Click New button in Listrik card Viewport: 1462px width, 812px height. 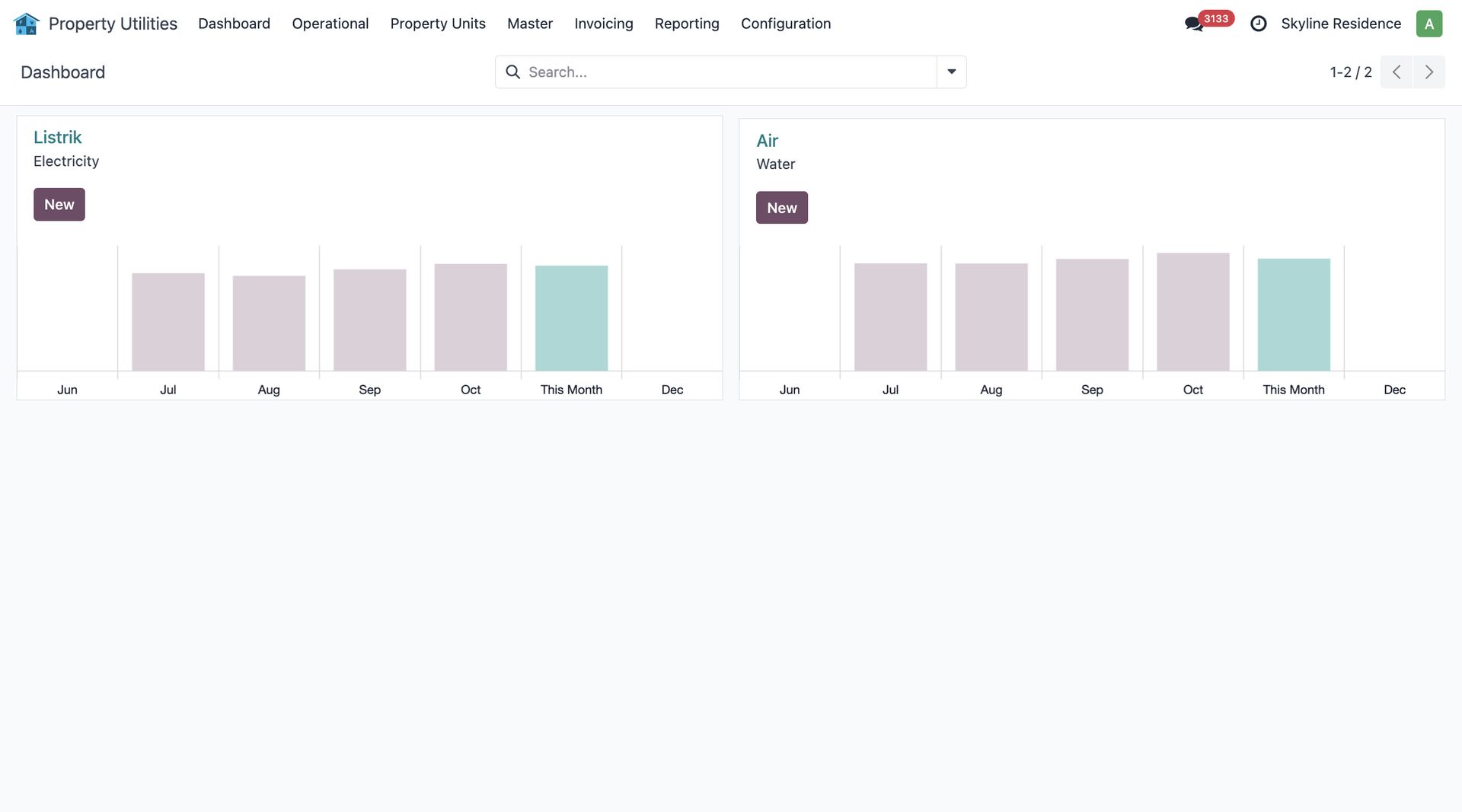pyautogui.click(x=59, y=205)
